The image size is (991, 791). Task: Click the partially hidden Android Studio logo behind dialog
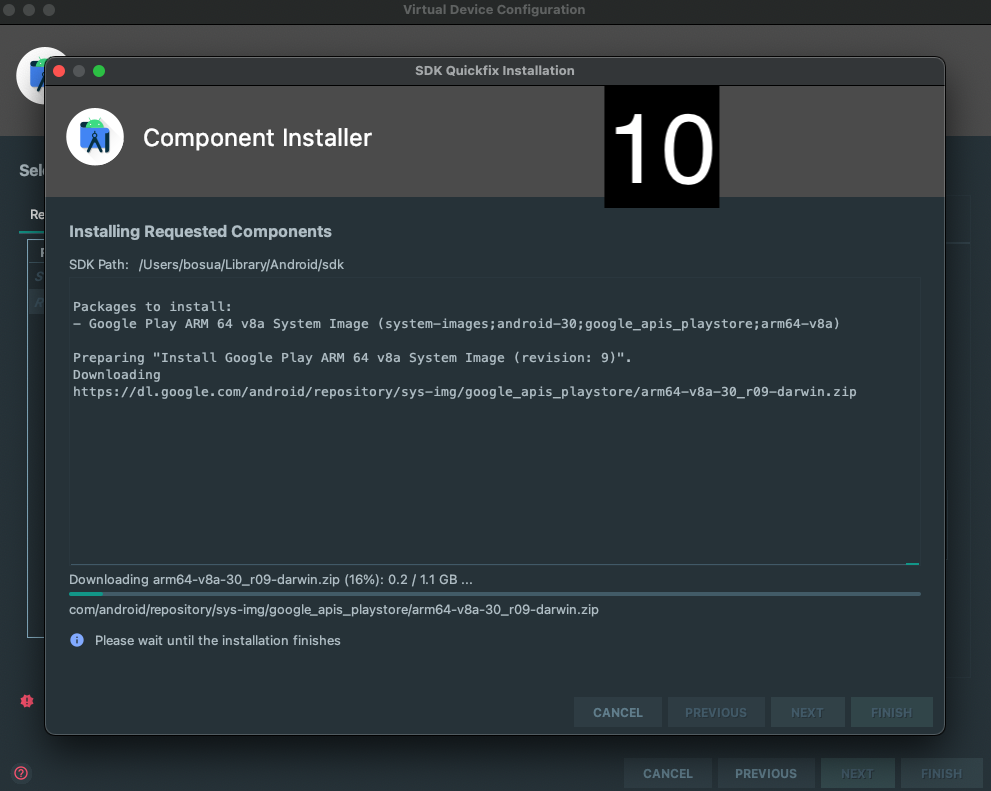[x=31, y=74]
